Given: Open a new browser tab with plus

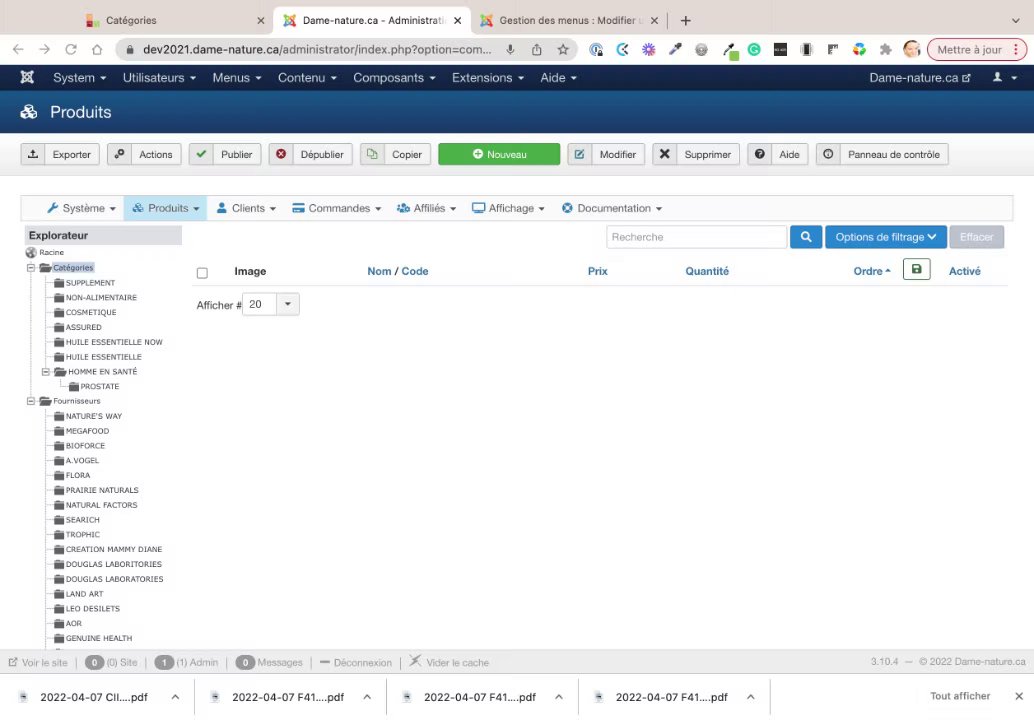Looking at the screenshot, I should point(686,20).
